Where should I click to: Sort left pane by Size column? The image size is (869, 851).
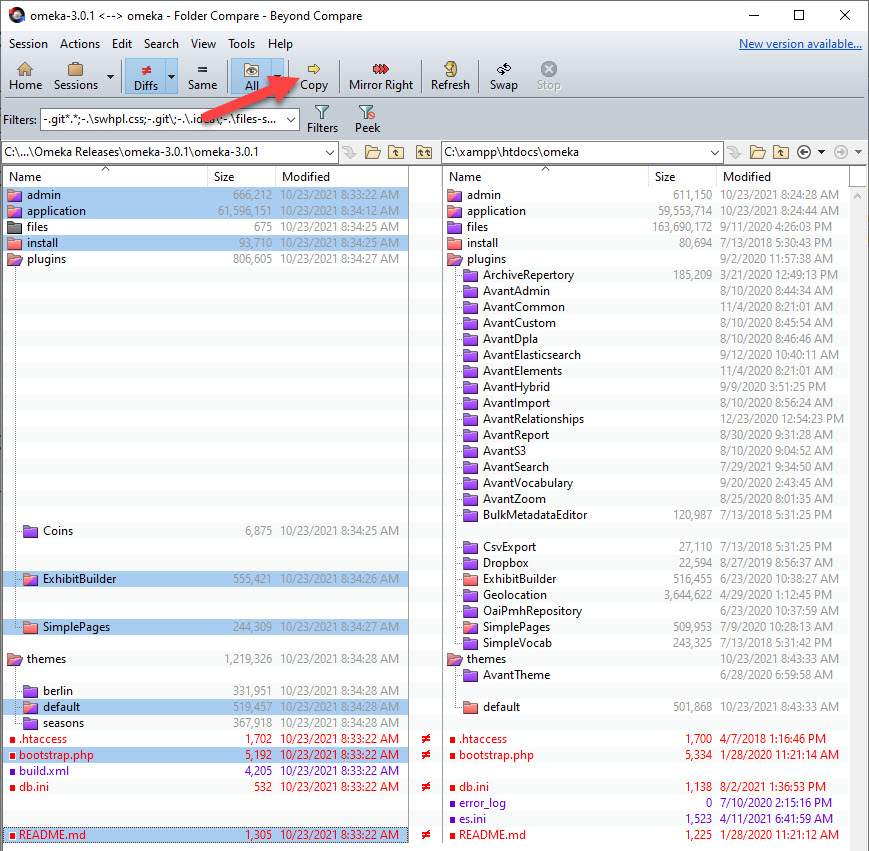[242, 177]
